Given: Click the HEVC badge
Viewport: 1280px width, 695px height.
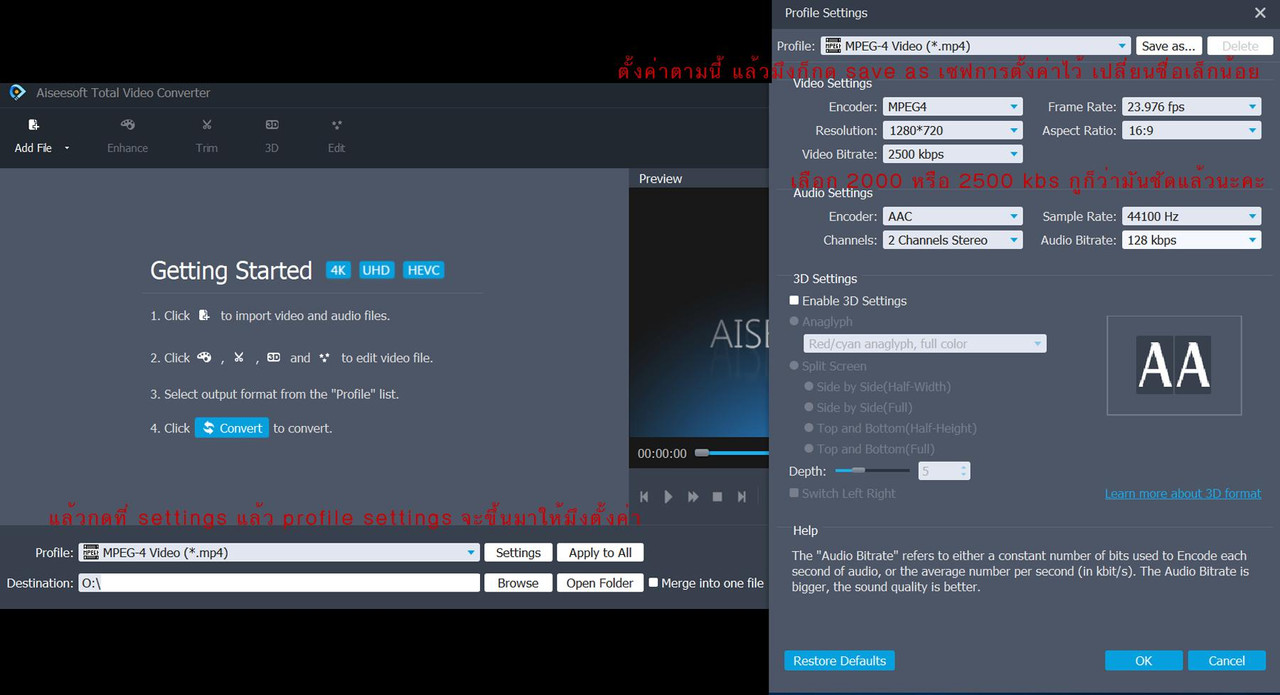Looking at the screenshot, I should pyautogui.click(x=423, y=270).
